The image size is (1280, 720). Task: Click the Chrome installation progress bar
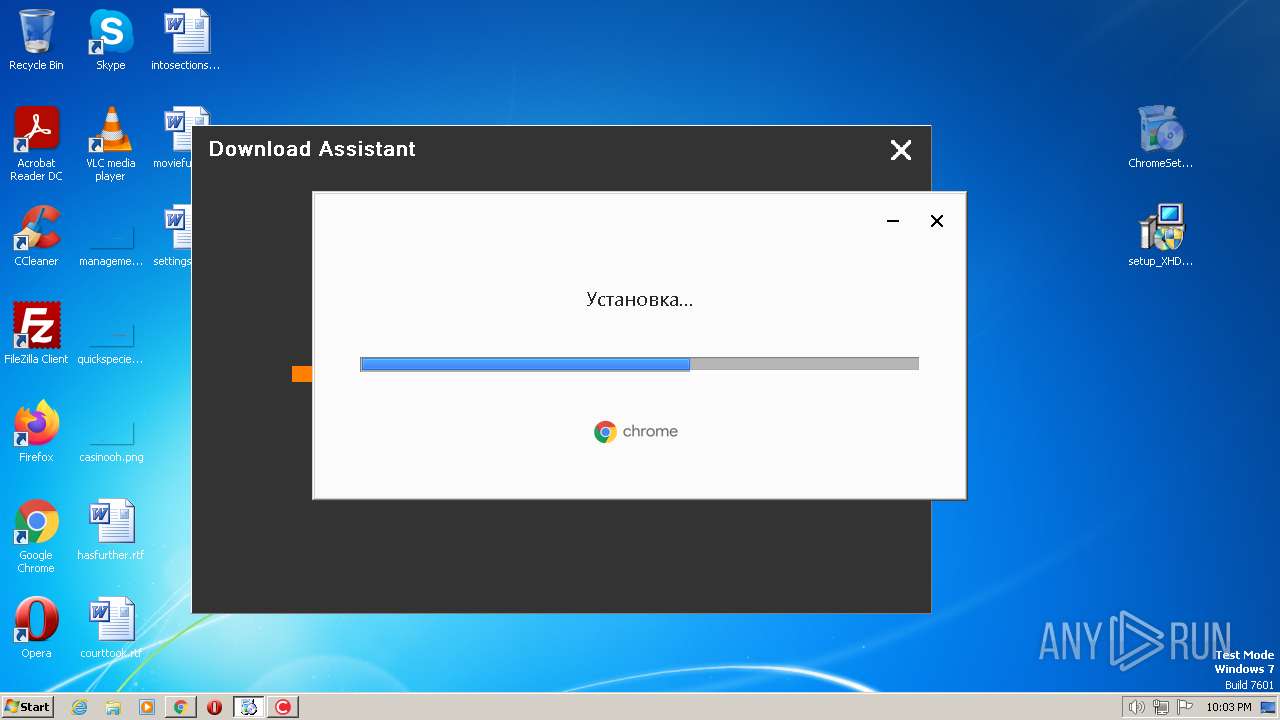(639, 364)
